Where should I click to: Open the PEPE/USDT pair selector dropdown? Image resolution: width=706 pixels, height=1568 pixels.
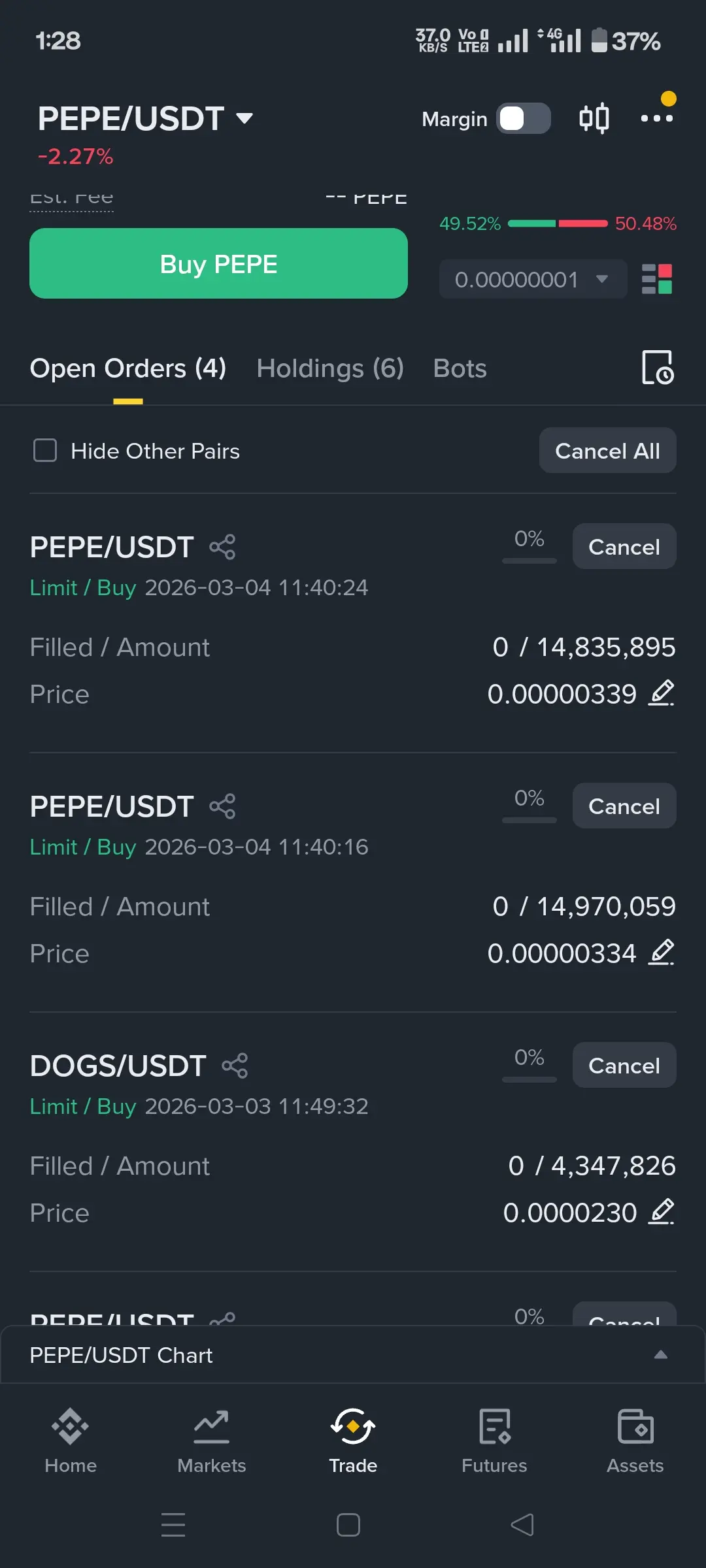point(145,119)
